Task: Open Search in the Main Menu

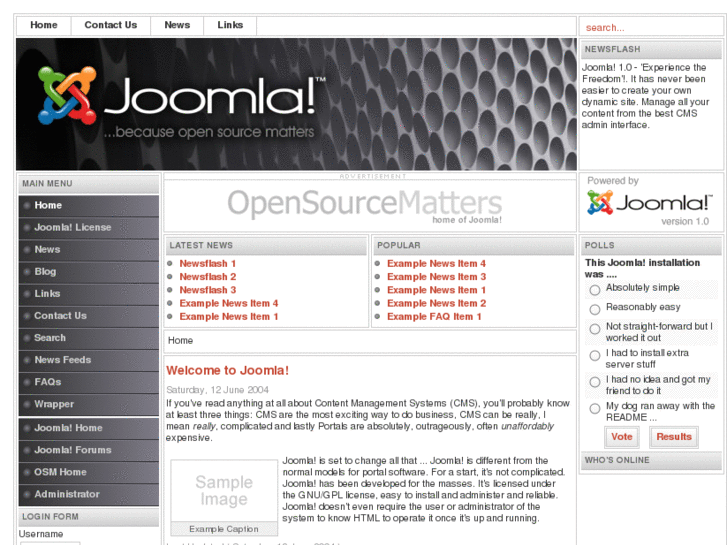Action: tap(89, 338)
